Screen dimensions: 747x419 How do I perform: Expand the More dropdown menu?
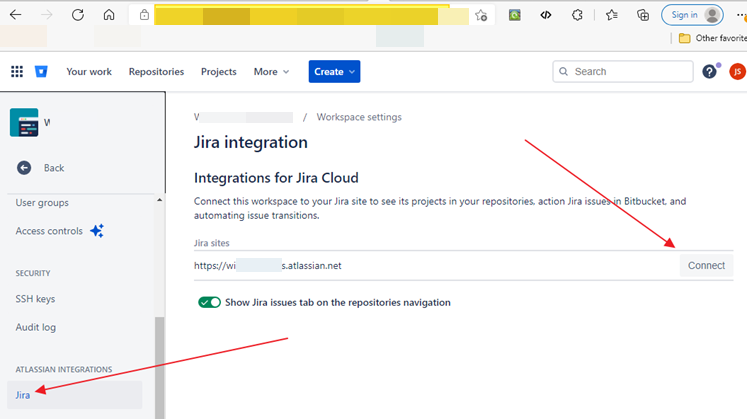(x=272, y=71)
